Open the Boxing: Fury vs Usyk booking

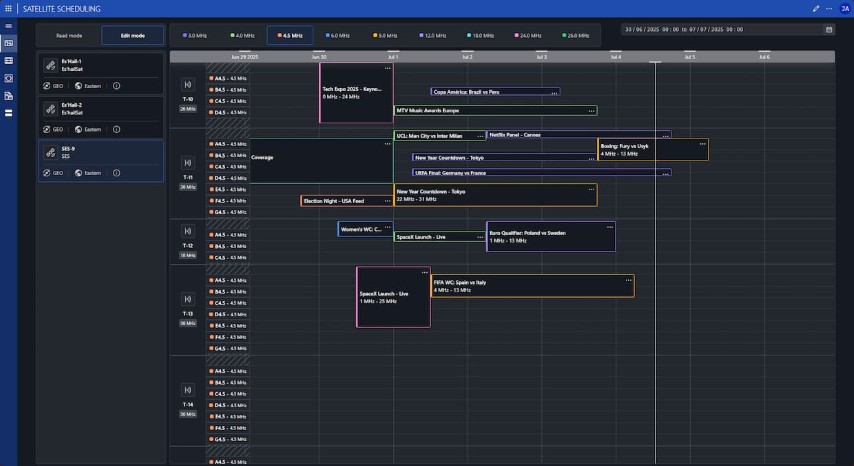point(650,150)
